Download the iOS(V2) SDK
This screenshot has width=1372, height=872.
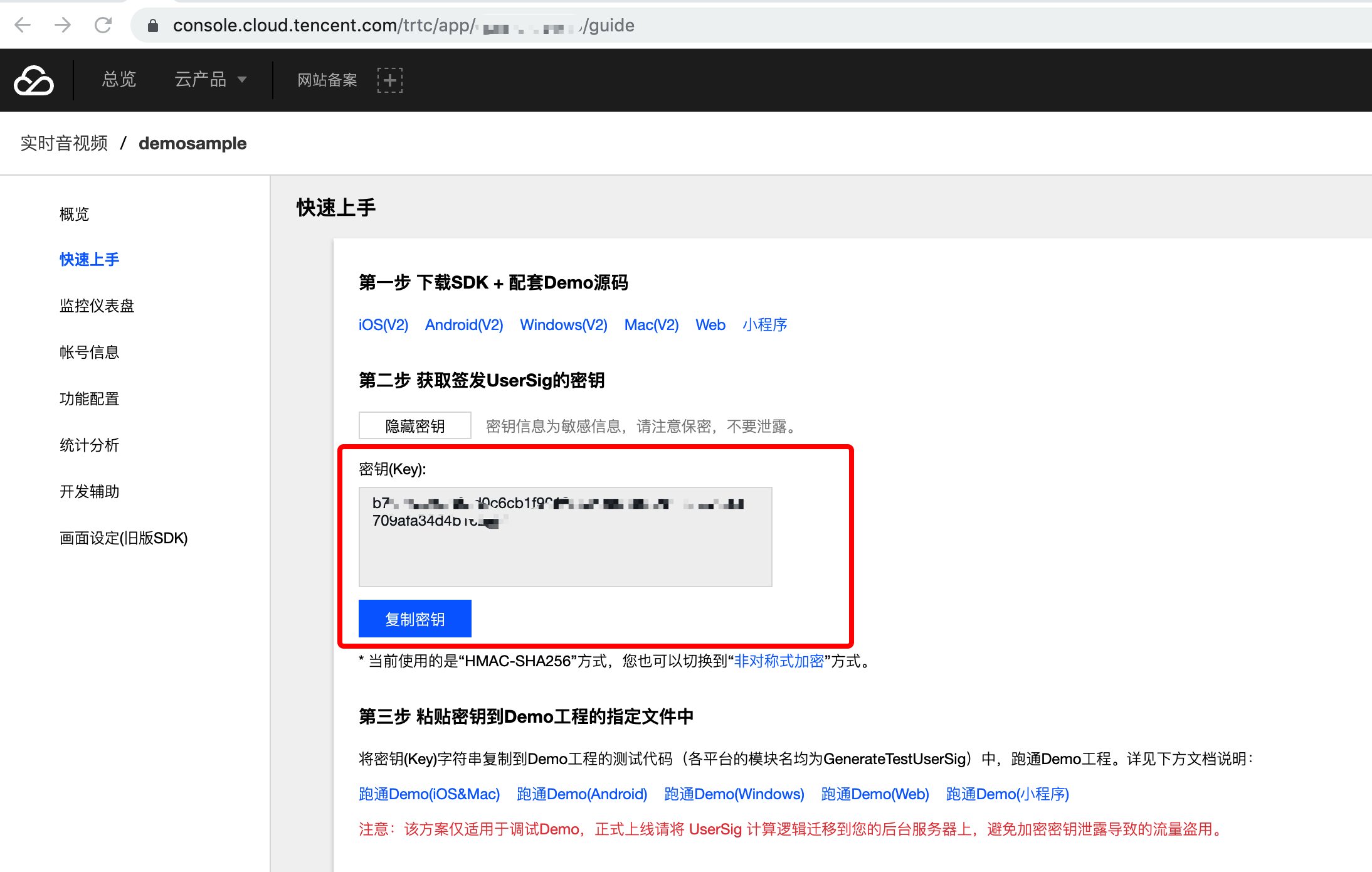(383, 325)
